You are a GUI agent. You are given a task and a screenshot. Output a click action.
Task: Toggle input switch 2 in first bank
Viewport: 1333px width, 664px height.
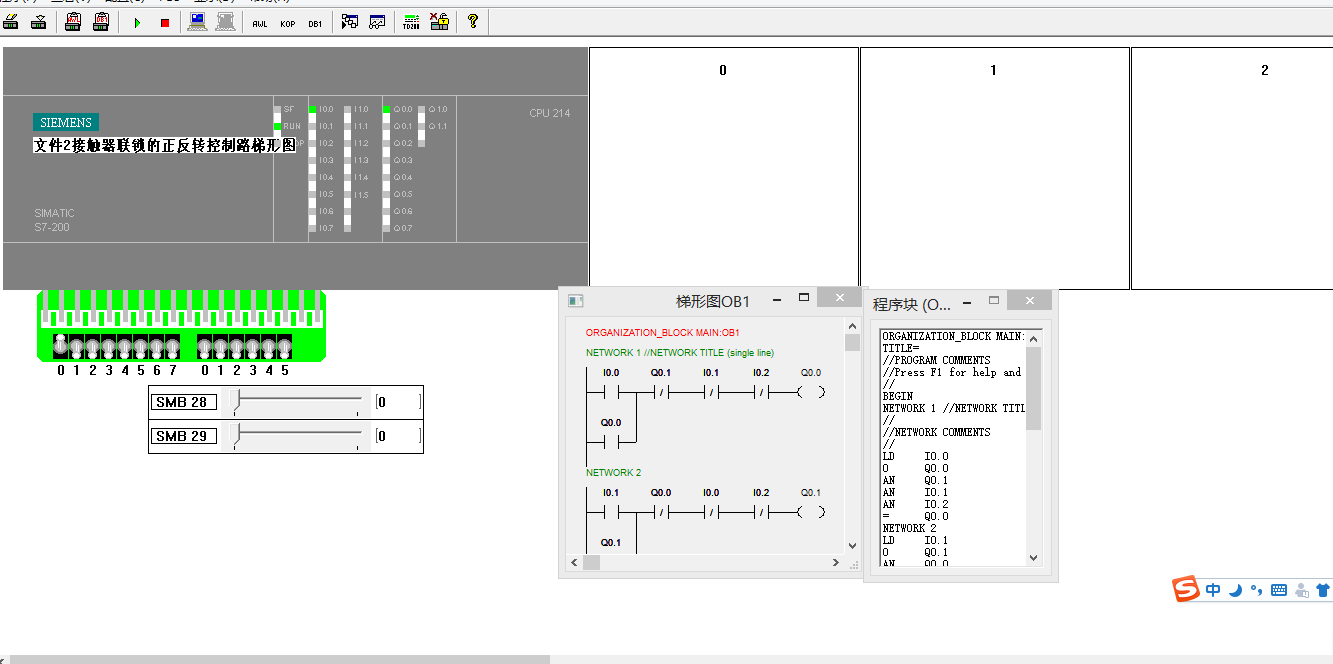pos(92,346)
